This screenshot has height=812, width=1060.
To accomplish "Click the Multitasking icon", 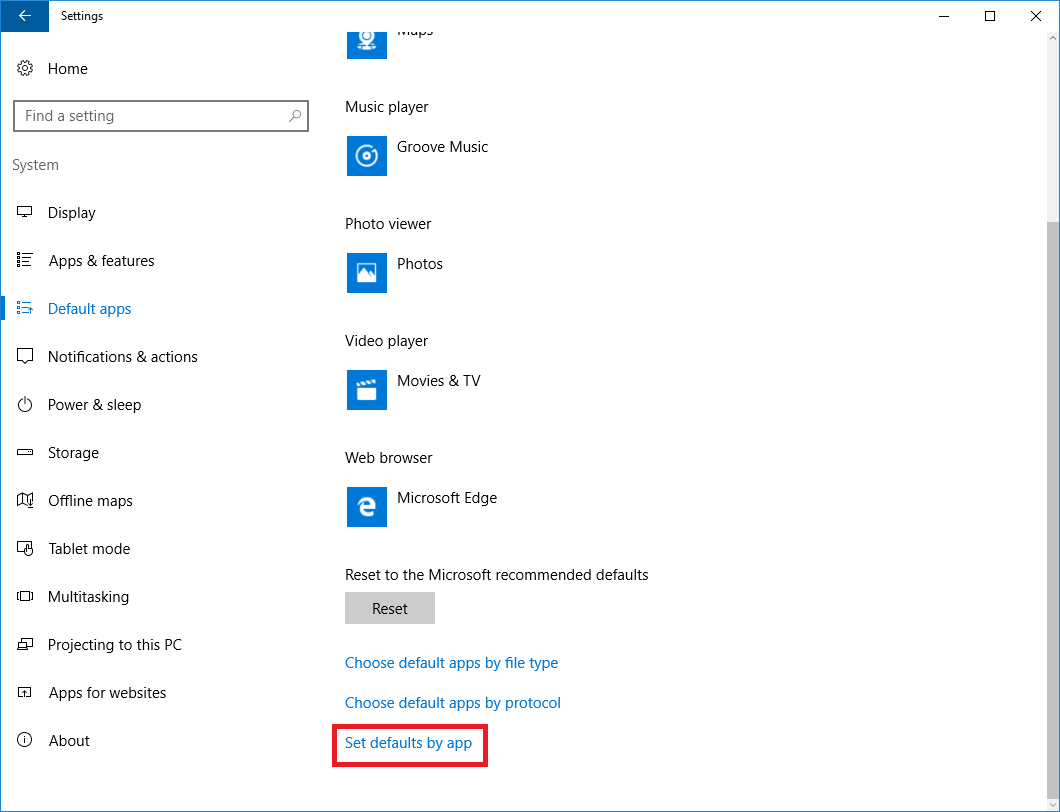I will click(x=25, y=596).
